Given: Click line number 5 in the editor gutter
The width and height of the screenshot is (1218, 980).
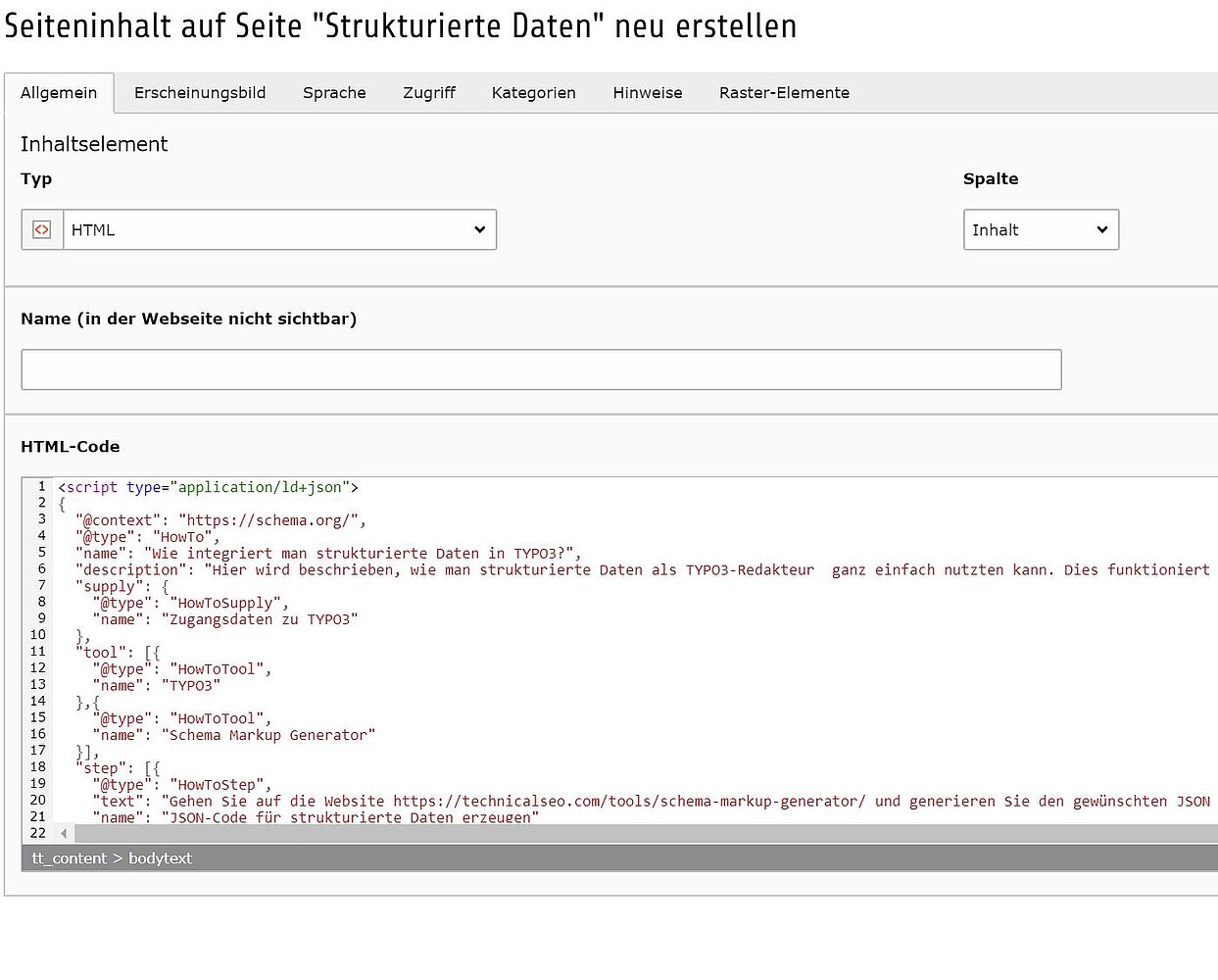Looking at the screenshot, I should click(x=41, y=553).
